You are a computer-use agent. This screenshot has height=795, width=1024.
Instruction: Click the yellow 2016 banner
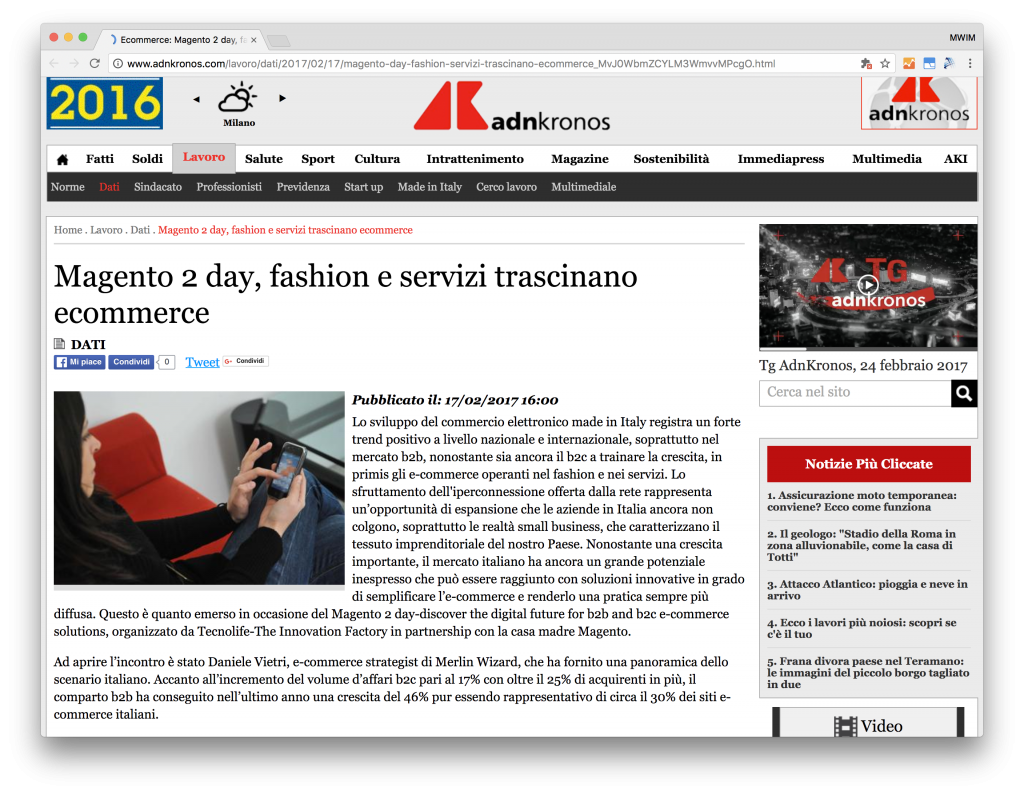104,103
